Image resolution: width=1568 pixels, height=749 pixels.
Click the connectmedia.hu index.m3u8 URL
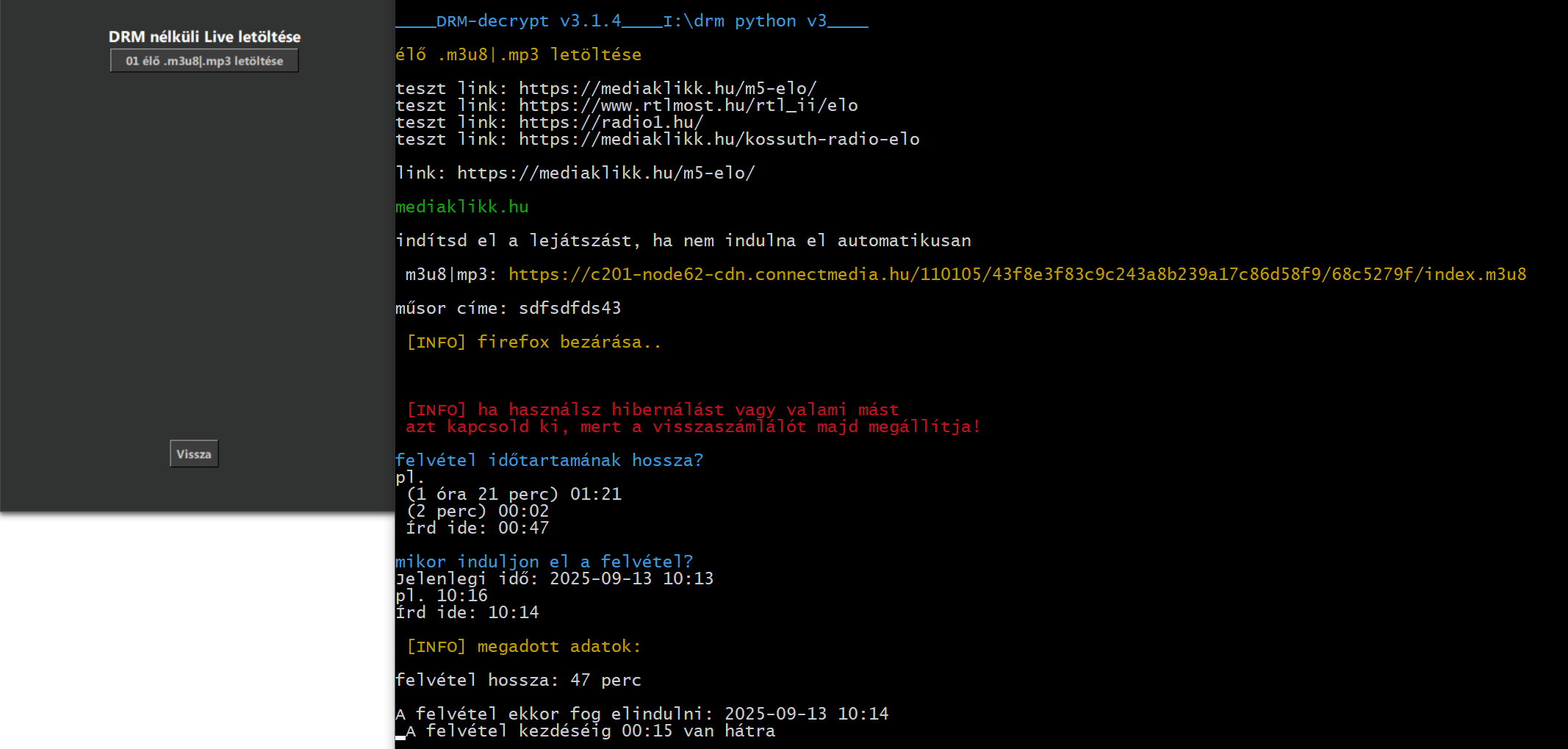pyautogui.click(x=1017, y=274)
